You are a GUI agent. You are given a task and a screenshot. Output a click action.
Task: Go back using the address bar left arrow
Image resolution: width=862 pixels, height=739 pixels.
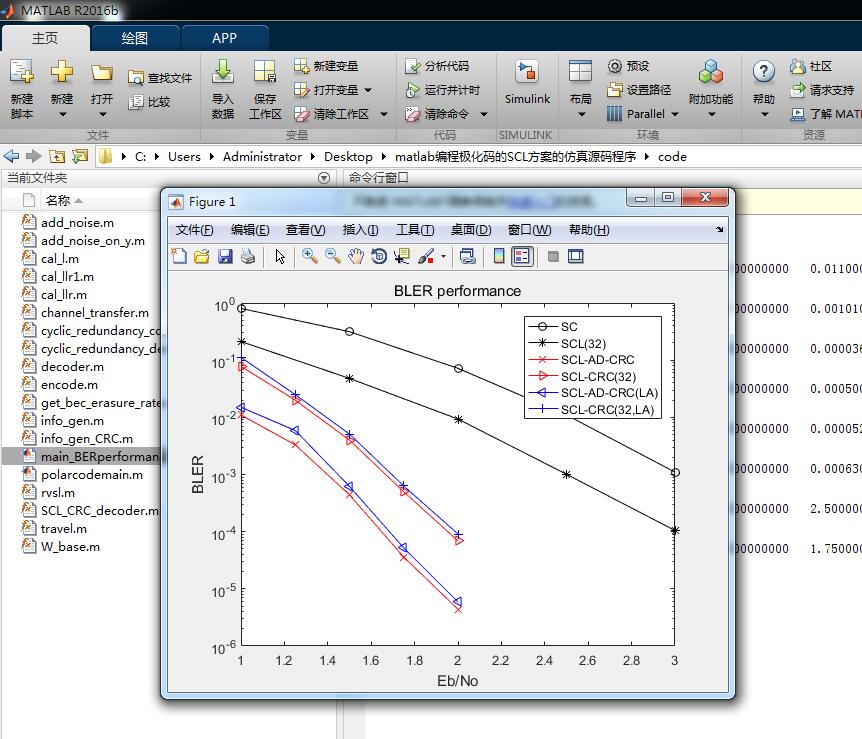[12, 156]
